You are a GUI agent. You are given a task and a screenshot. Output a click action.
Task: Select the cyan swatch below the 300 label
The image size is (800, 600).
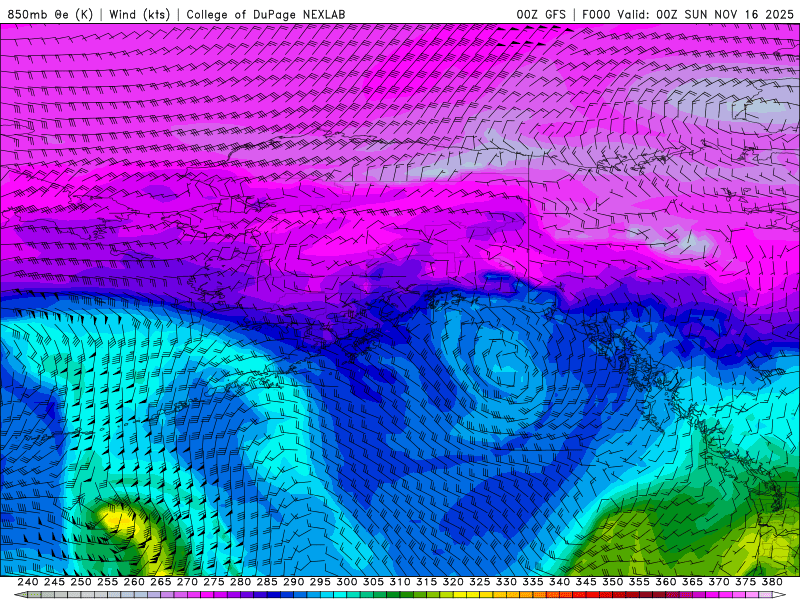click(x=340, y=595)
